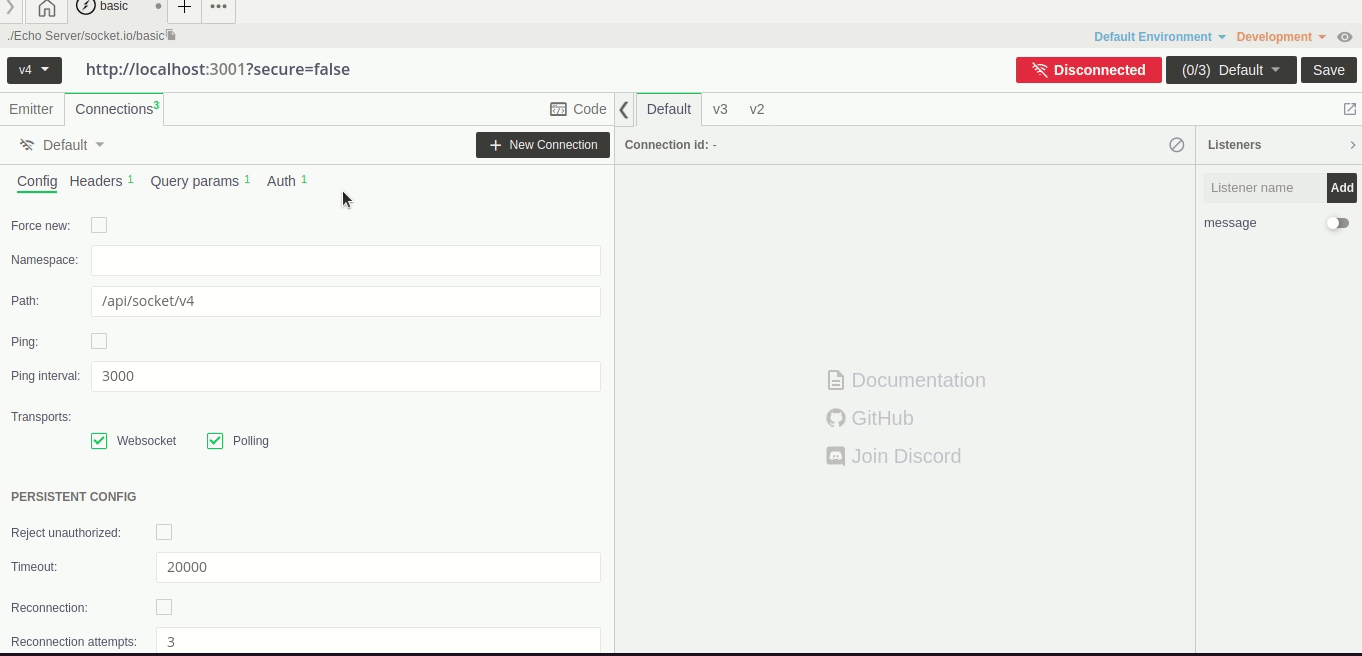Select the Default connection tab

(x=669, y=109)
